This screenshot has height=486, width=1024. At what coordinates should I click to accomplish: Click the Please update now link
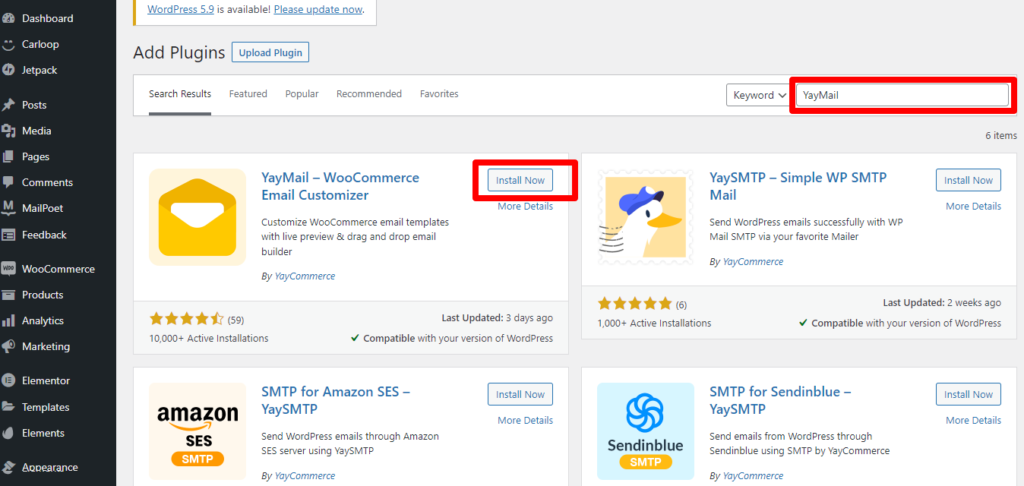[317, 10]
